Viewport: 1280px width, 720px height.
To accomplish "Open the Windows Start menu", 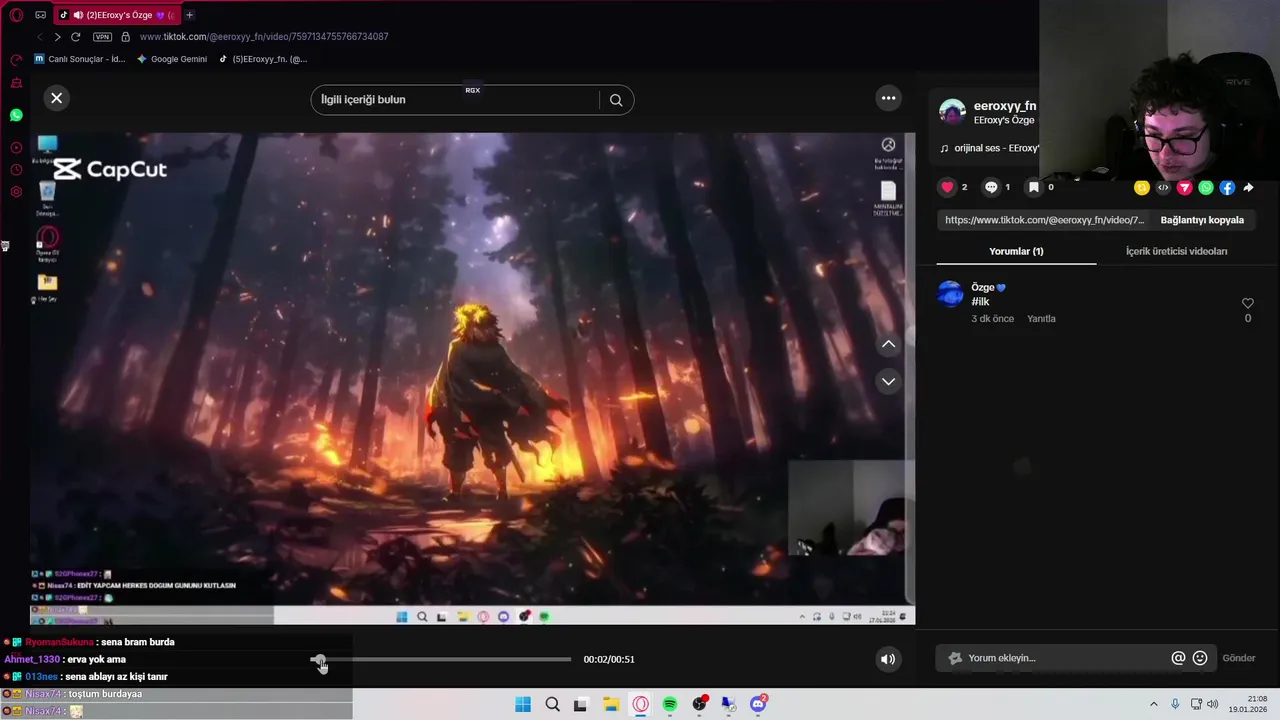I will (x=523, y=704).
